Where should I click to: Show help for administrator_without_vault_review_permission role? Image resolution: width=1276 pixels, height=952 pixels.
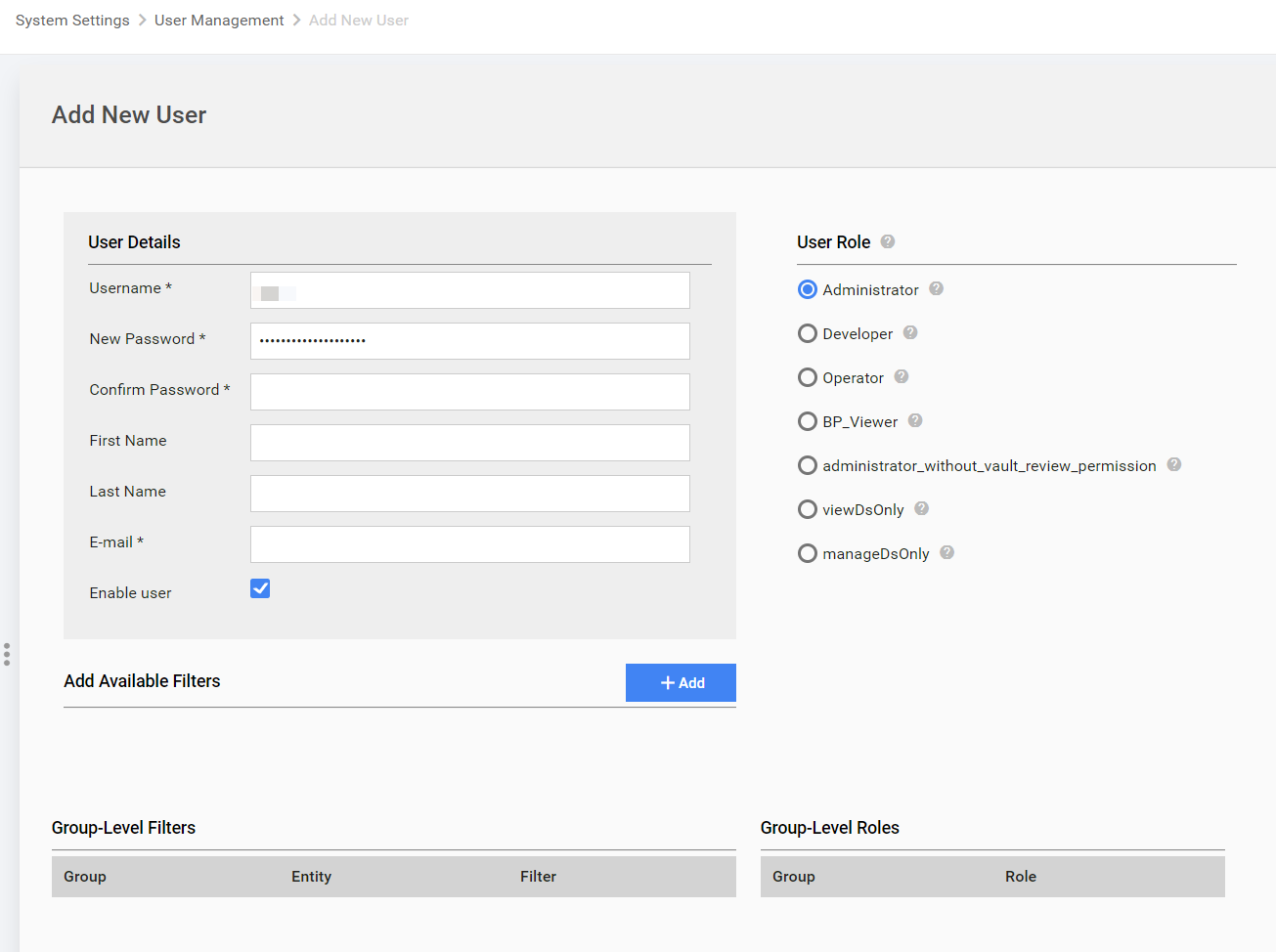pos(1174,464)
